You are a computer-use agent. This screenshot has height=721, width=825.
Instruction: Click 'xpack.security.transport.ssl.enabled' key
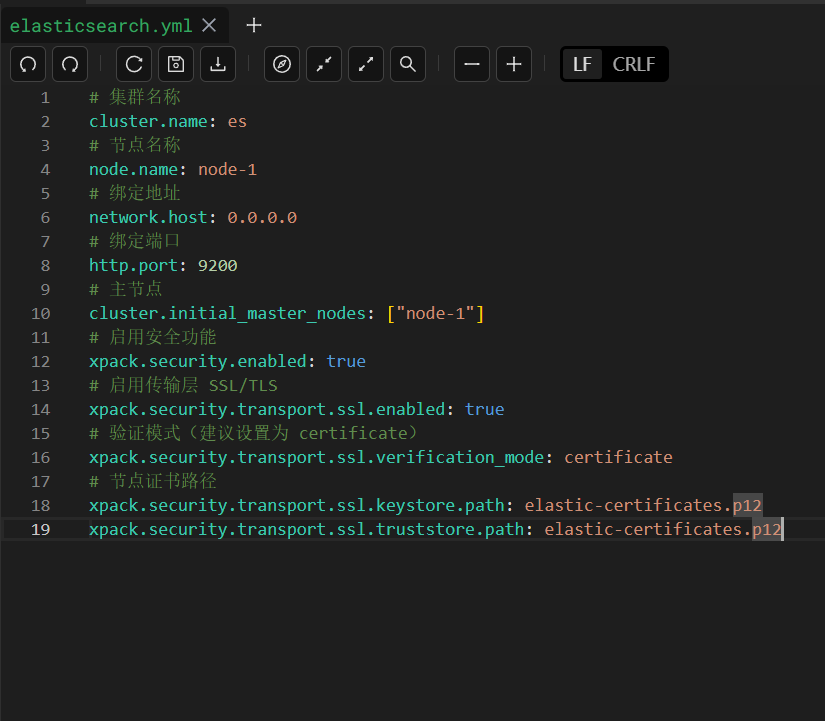[x=267, y=409]
